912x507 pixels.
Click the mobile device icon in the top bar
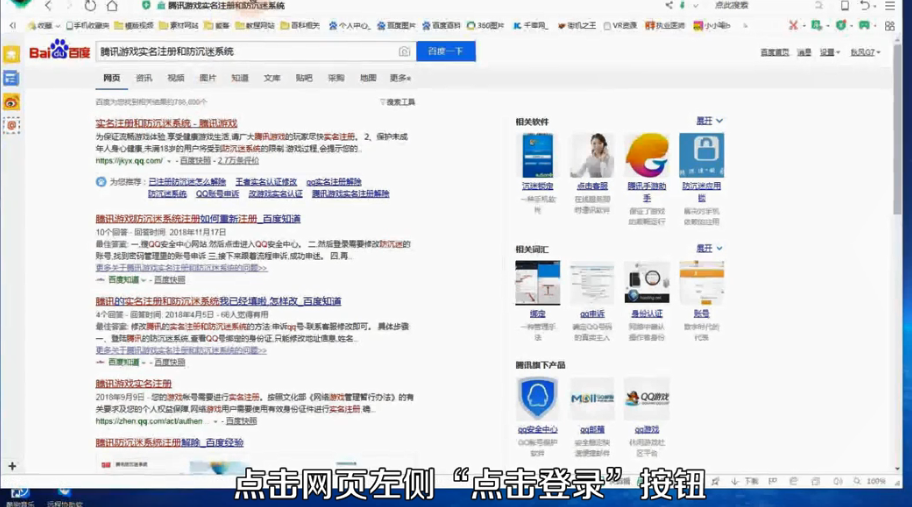[x=845, y=6]
